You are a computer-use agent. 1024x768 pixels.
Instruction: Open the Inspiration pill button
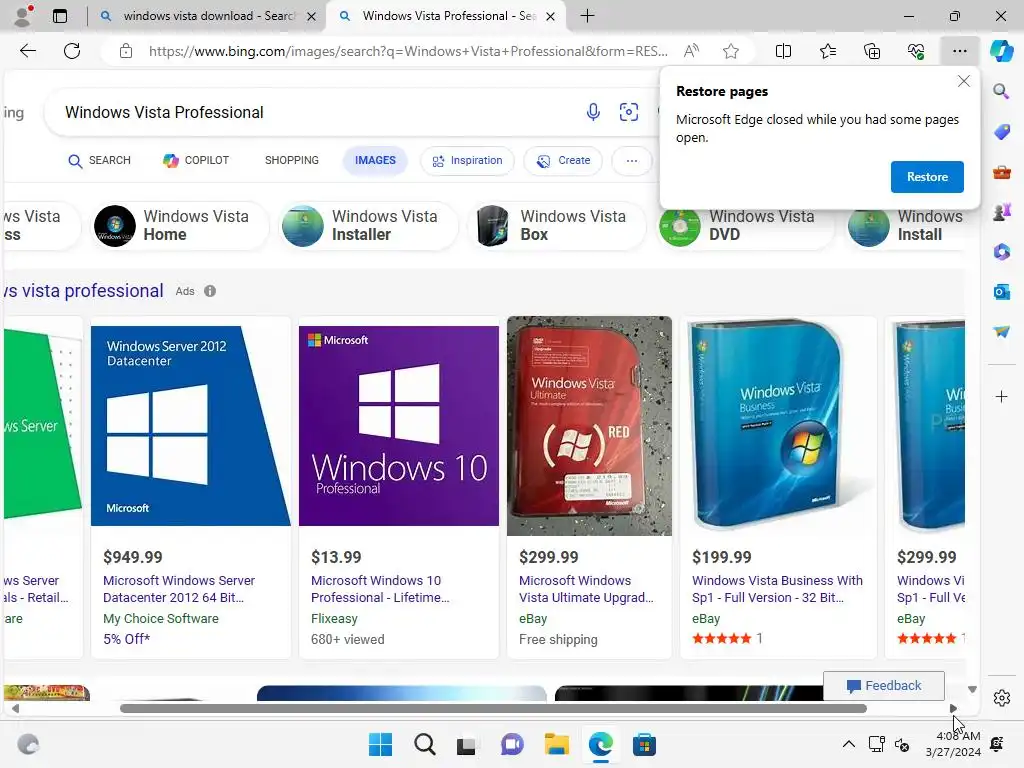click(x=468, y=161)
